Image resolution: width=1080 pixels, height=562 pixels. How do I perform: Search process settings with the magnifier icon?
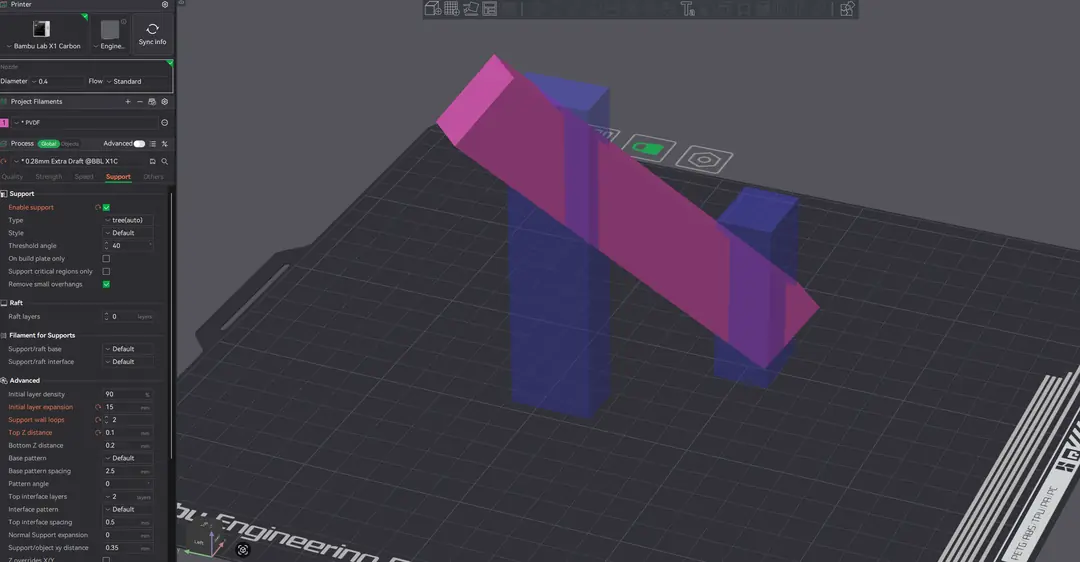165,161
